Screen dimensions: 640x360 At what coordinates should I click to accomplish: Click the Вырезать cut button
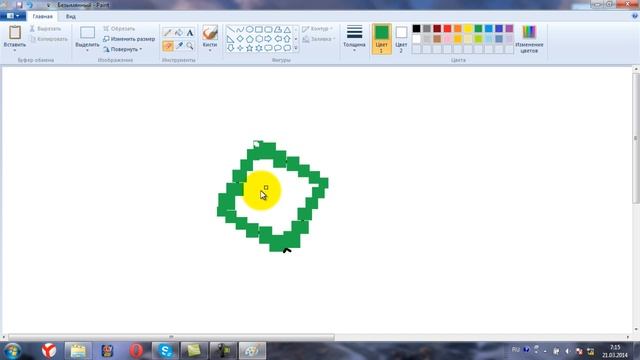click(45, 29)
